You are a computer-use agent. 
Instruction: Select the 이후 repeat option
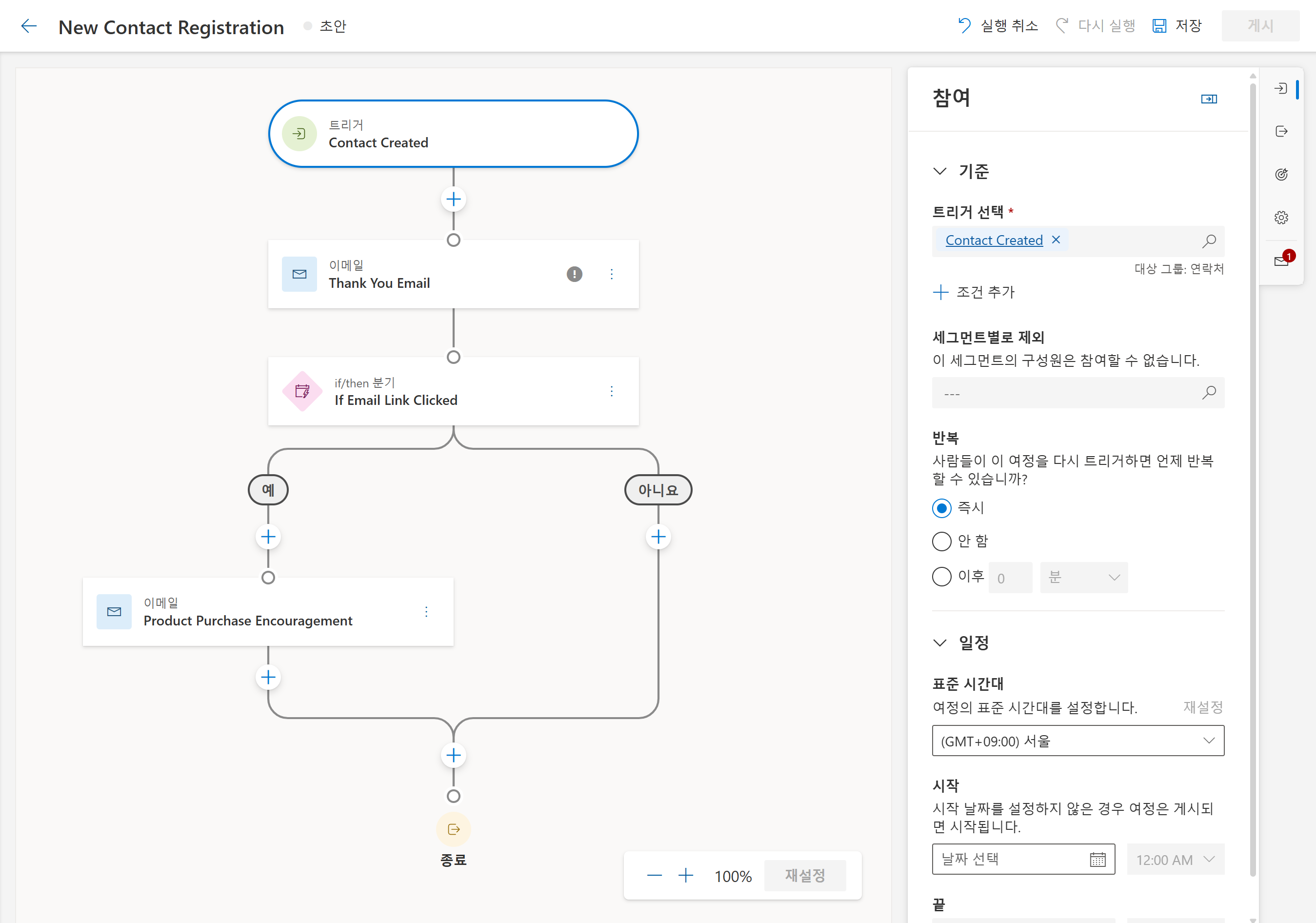click(942, 576)
